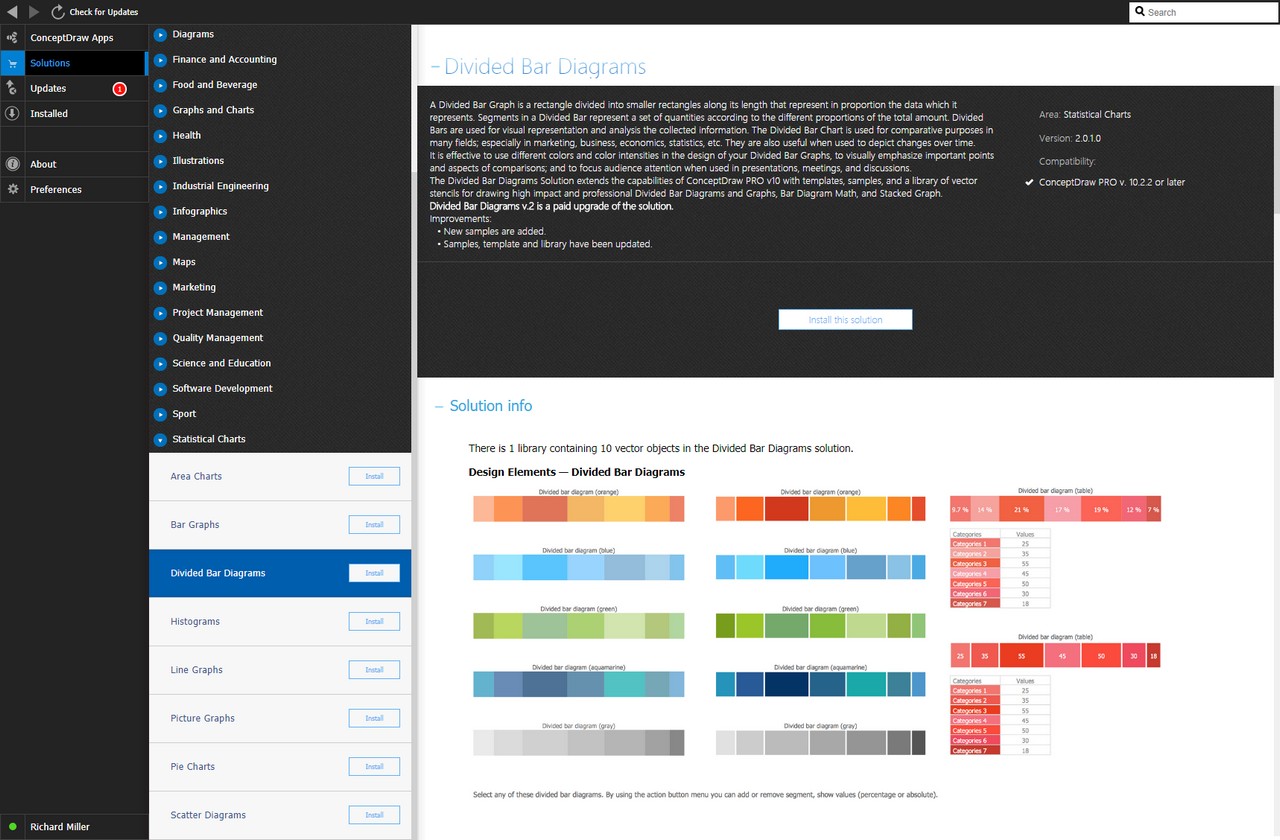Install the Bar Graphs solution
The image size is (1280, 840).
tap(374, 525)
